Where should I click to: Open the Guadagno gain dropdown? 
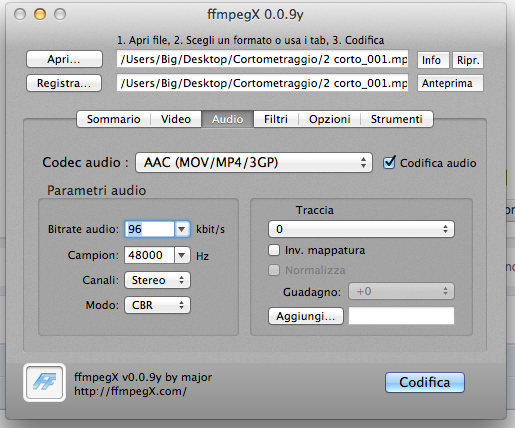pos(401,291)
